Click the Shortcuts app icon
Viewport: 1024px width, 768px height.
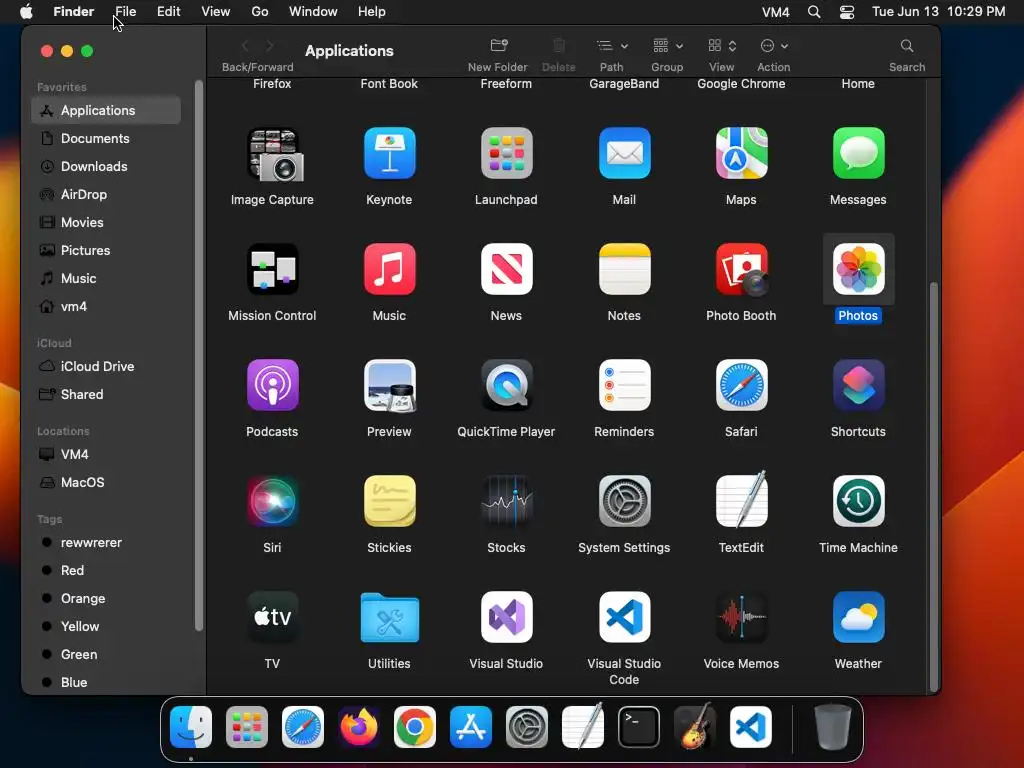pyautogui.click(x=858, y=385)
